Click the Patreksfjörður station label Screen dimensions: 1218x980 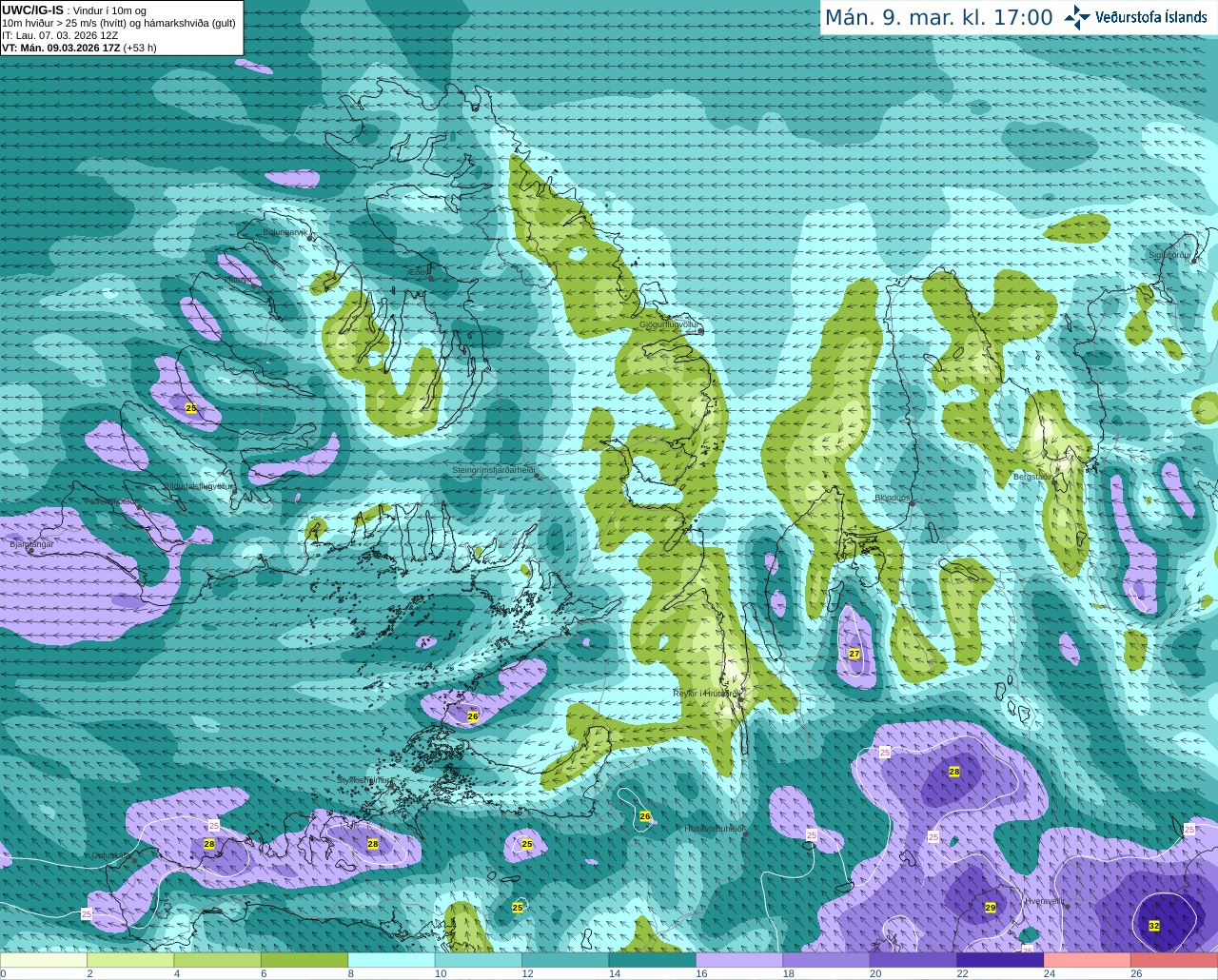tap(111, 500)
